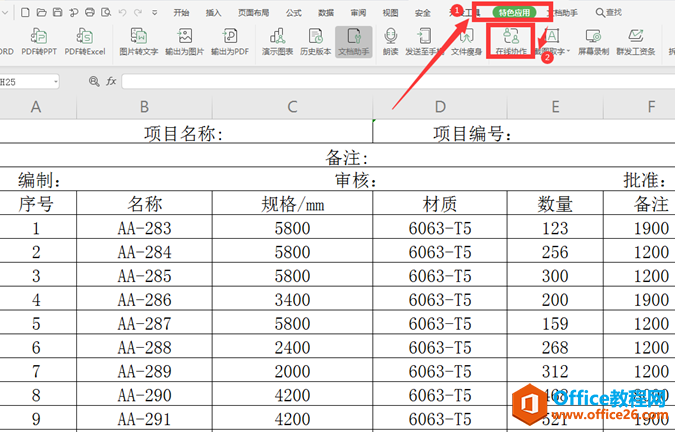This screenshot has height=432, width=675.
Task: Select cell containing AA-286
Action: point(145,299)
